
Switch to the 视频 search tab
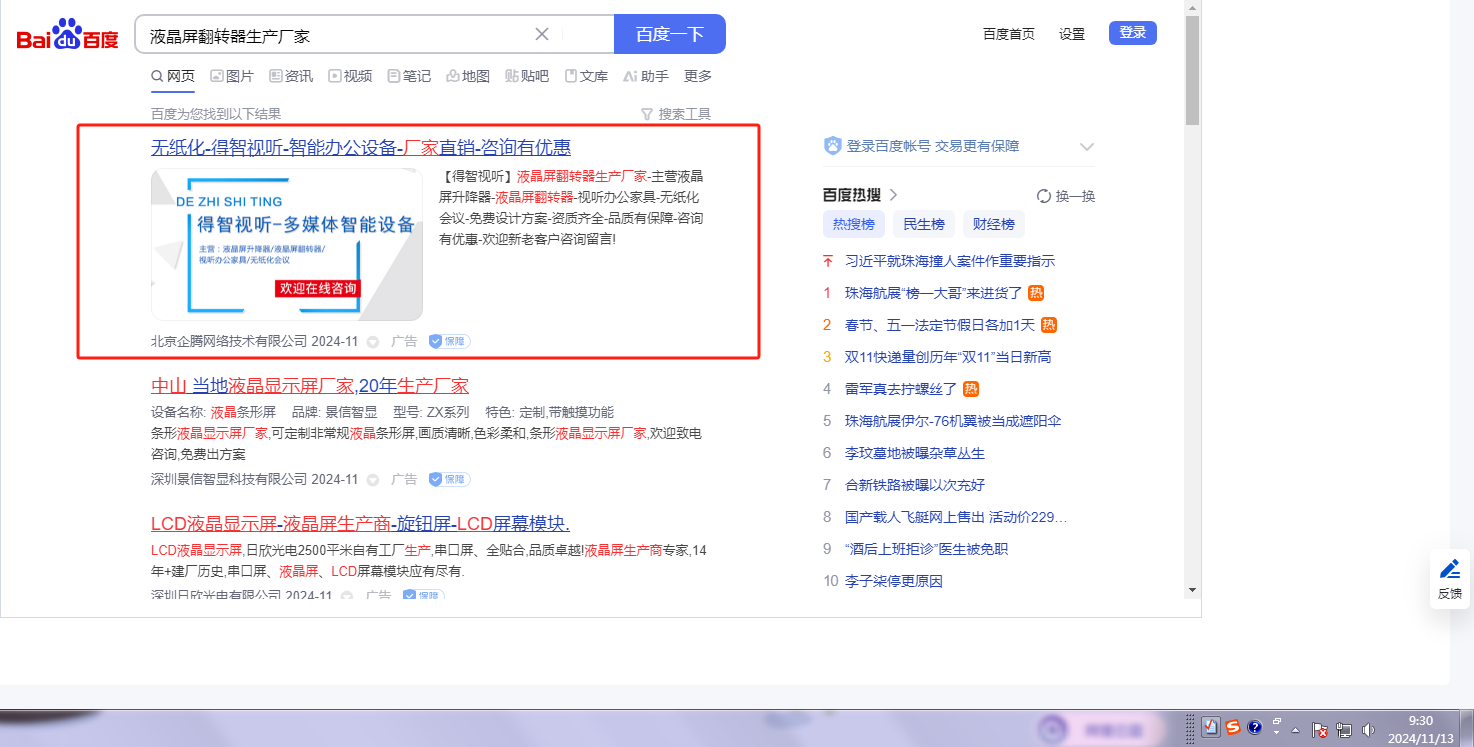pos(350,76)
